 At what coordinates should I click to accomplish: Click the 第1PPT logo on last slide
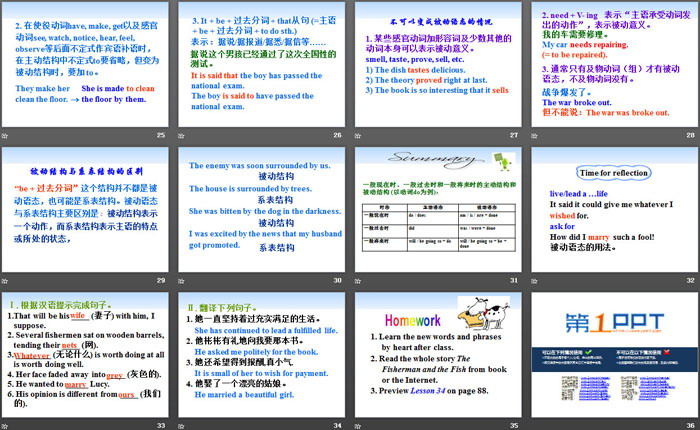(x=613, y=324)
